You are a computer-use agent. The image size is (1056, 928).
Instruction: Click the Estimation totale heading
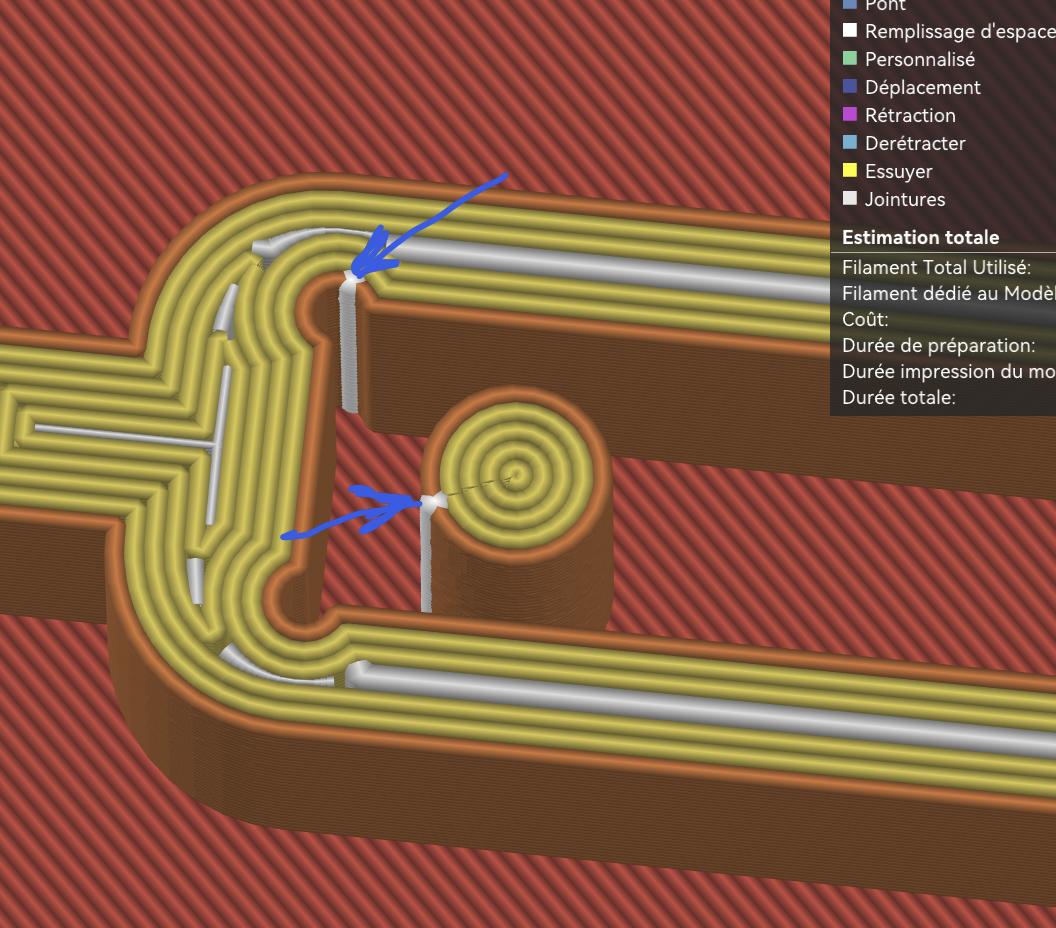[x=920, y=237]
